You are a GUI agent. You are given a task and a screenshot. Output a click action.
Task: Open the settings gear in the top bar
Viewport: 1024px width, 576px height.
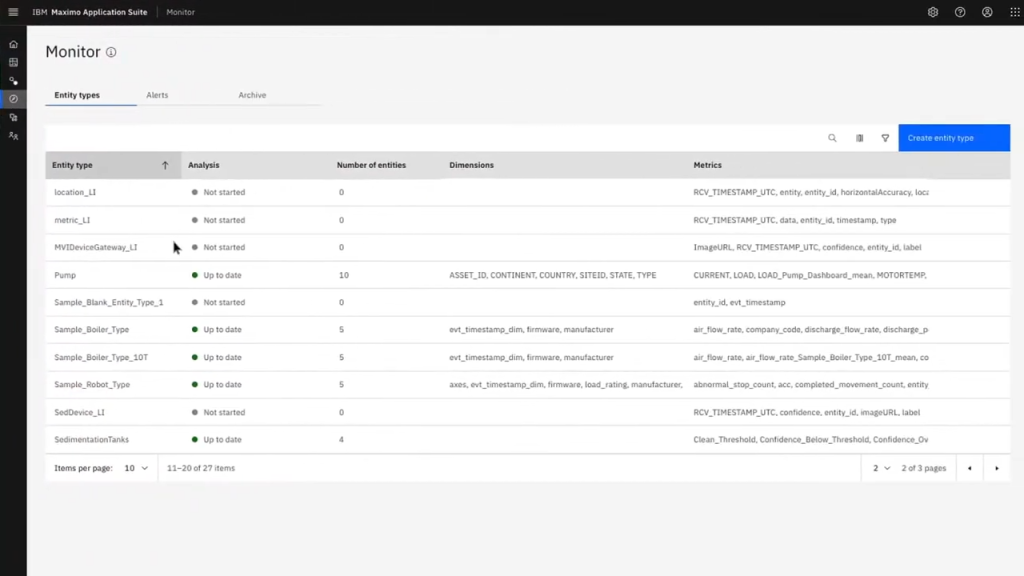pyautogui.click(x=932, y=12)
